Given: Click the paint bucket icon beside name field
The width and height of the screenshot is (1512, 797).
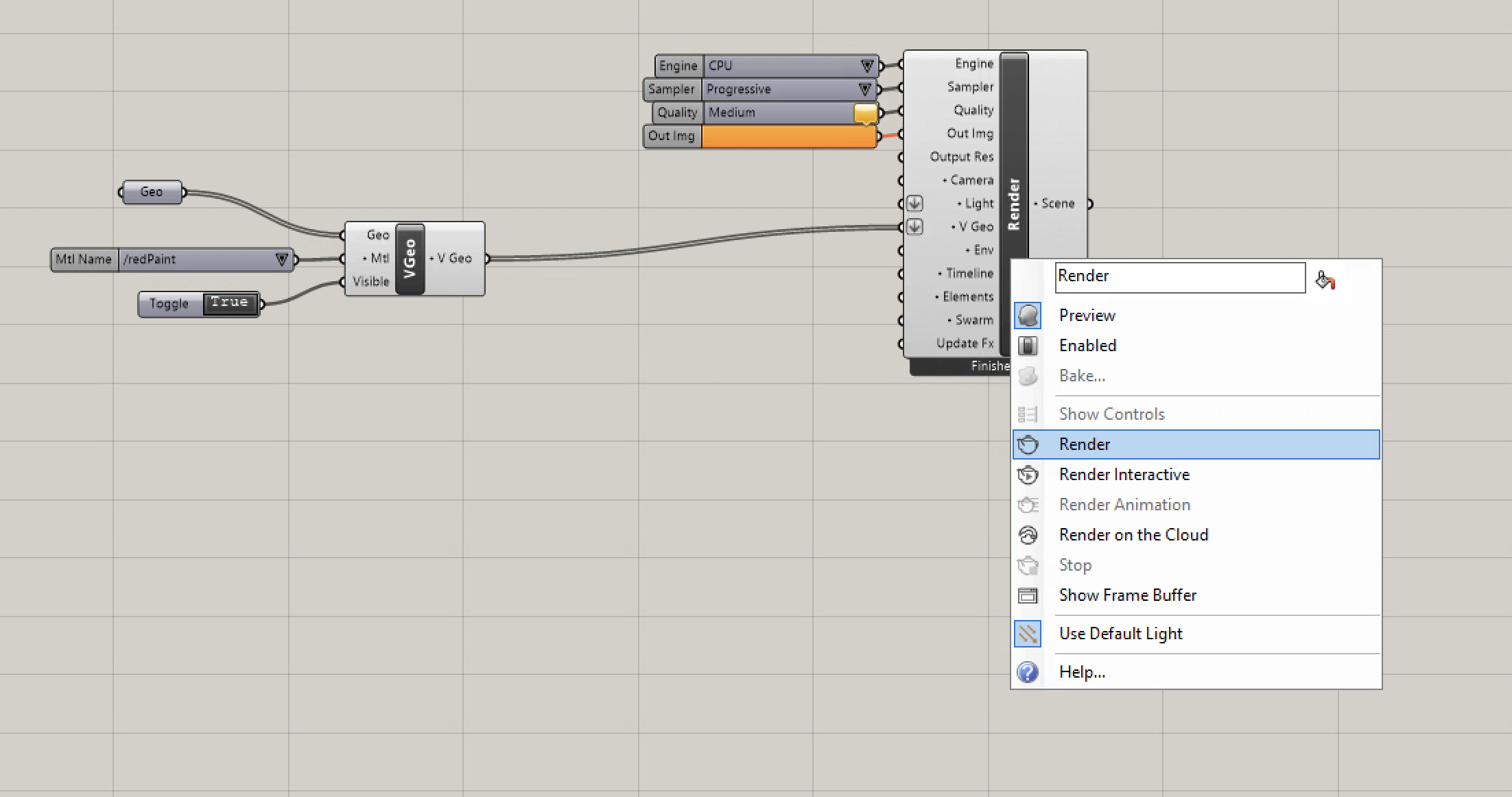Looking at the screenshot, I should [1324, 280].
